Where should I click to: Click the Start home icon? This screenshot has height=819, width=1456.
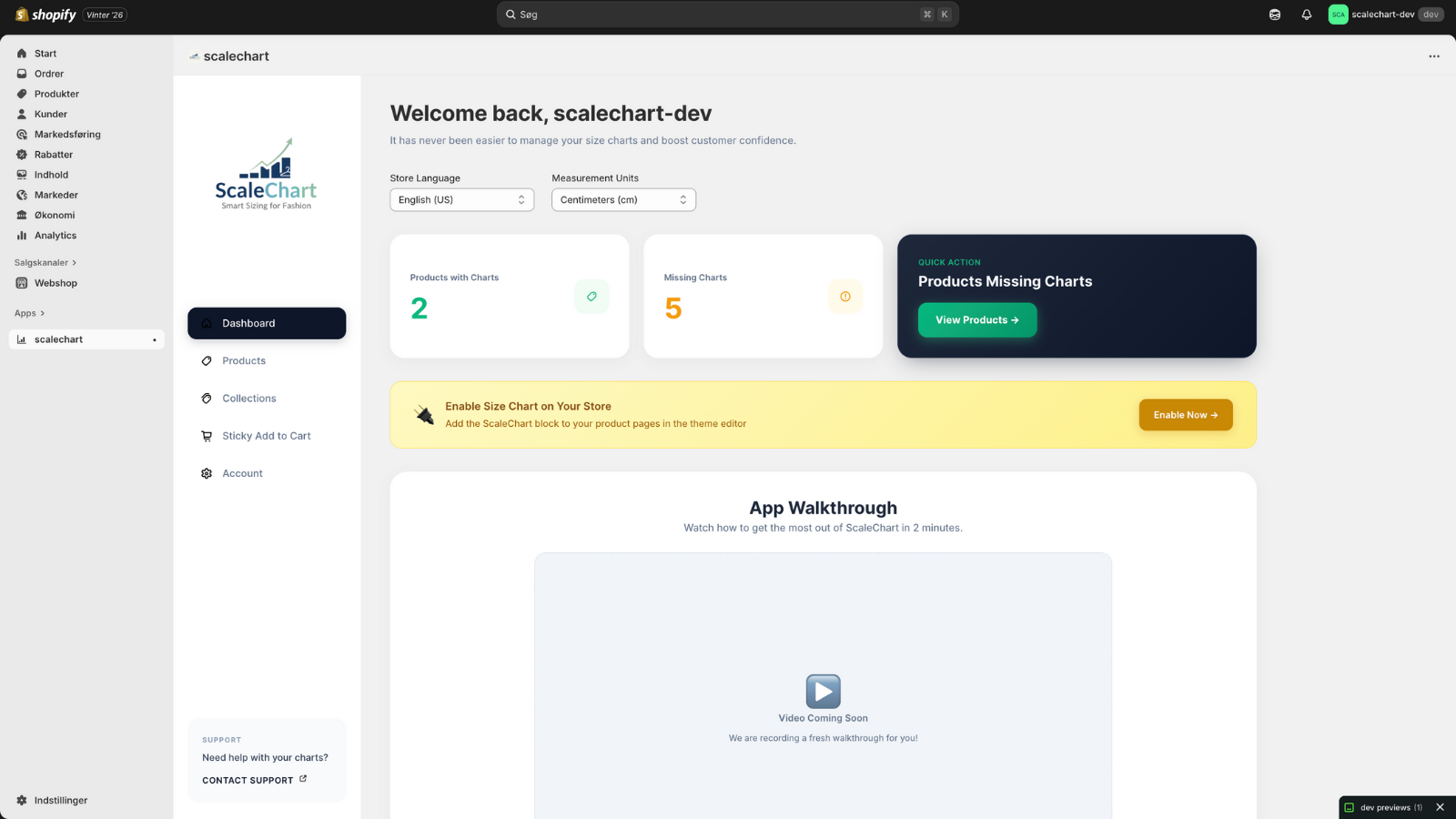click(22, 54)
